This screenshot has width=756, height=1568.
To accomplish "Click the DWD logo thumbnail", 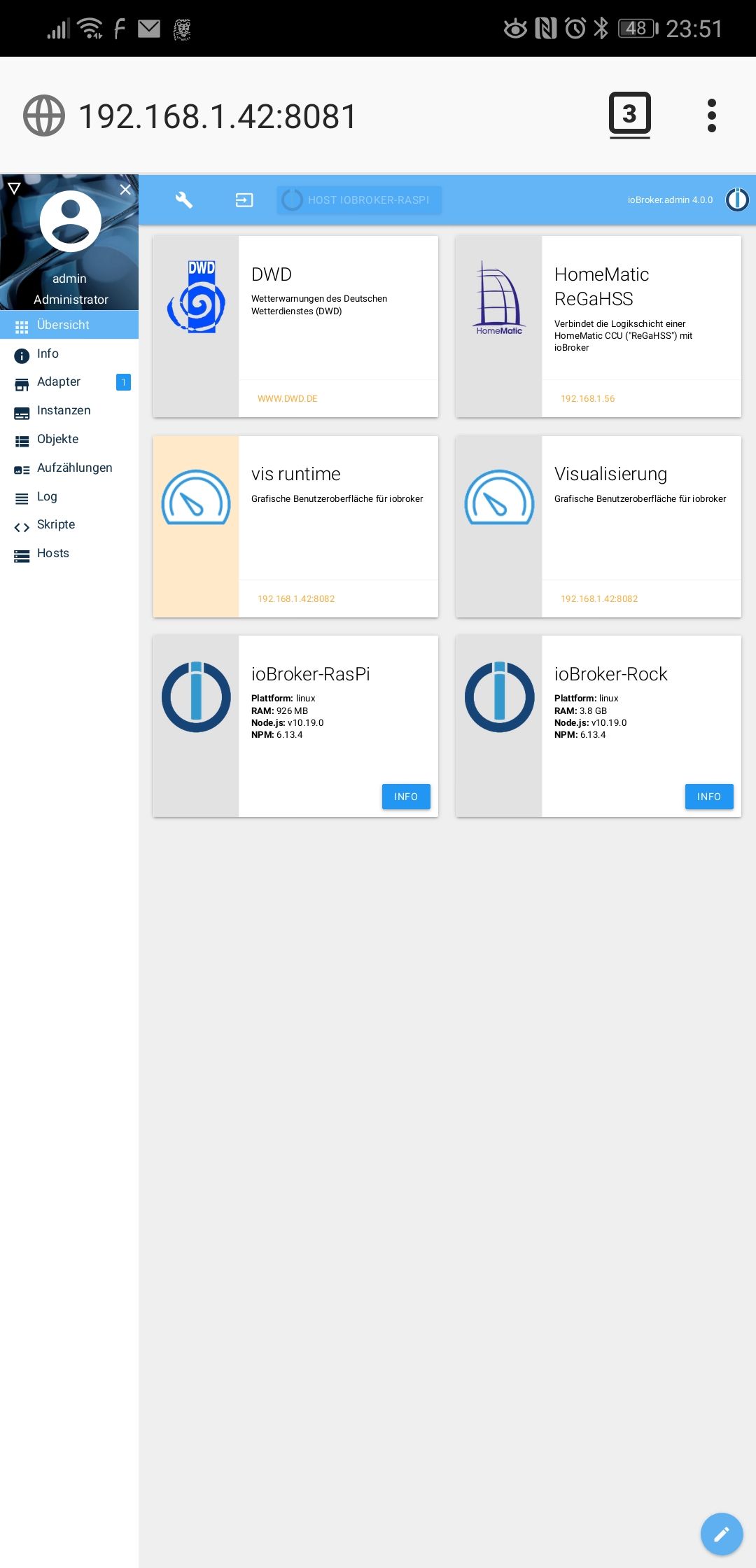I will click(196, 297).
